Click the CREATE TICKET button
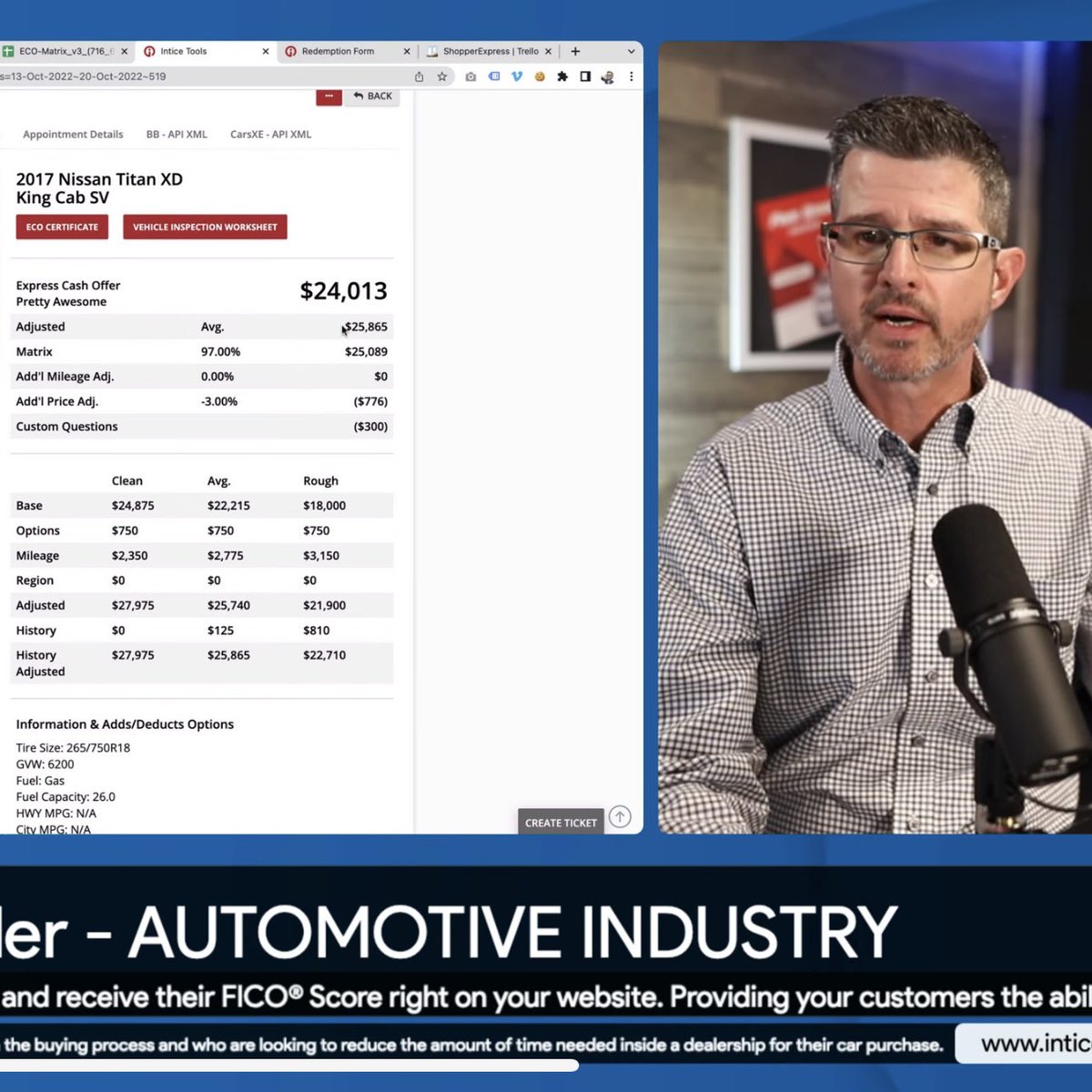The height and width of the screenshot is (1092, 1092). click(x=561, y=823)
